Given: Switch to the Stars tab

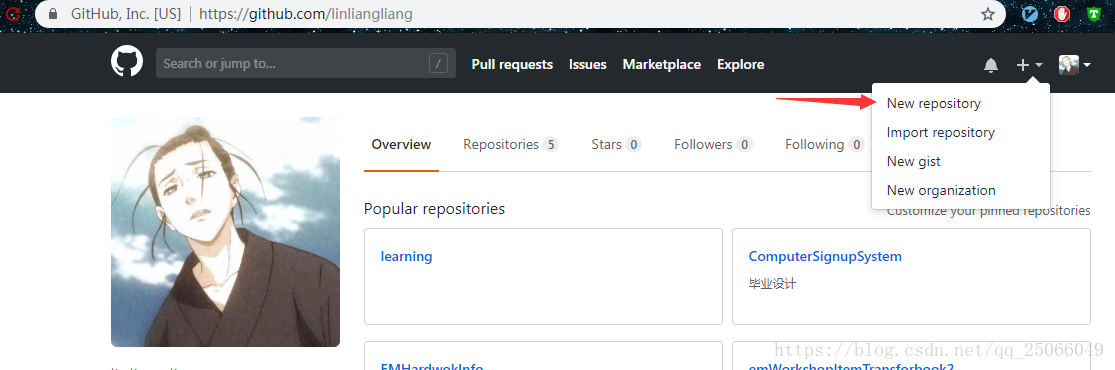Looking at the screenshot, I should point(616,144).
